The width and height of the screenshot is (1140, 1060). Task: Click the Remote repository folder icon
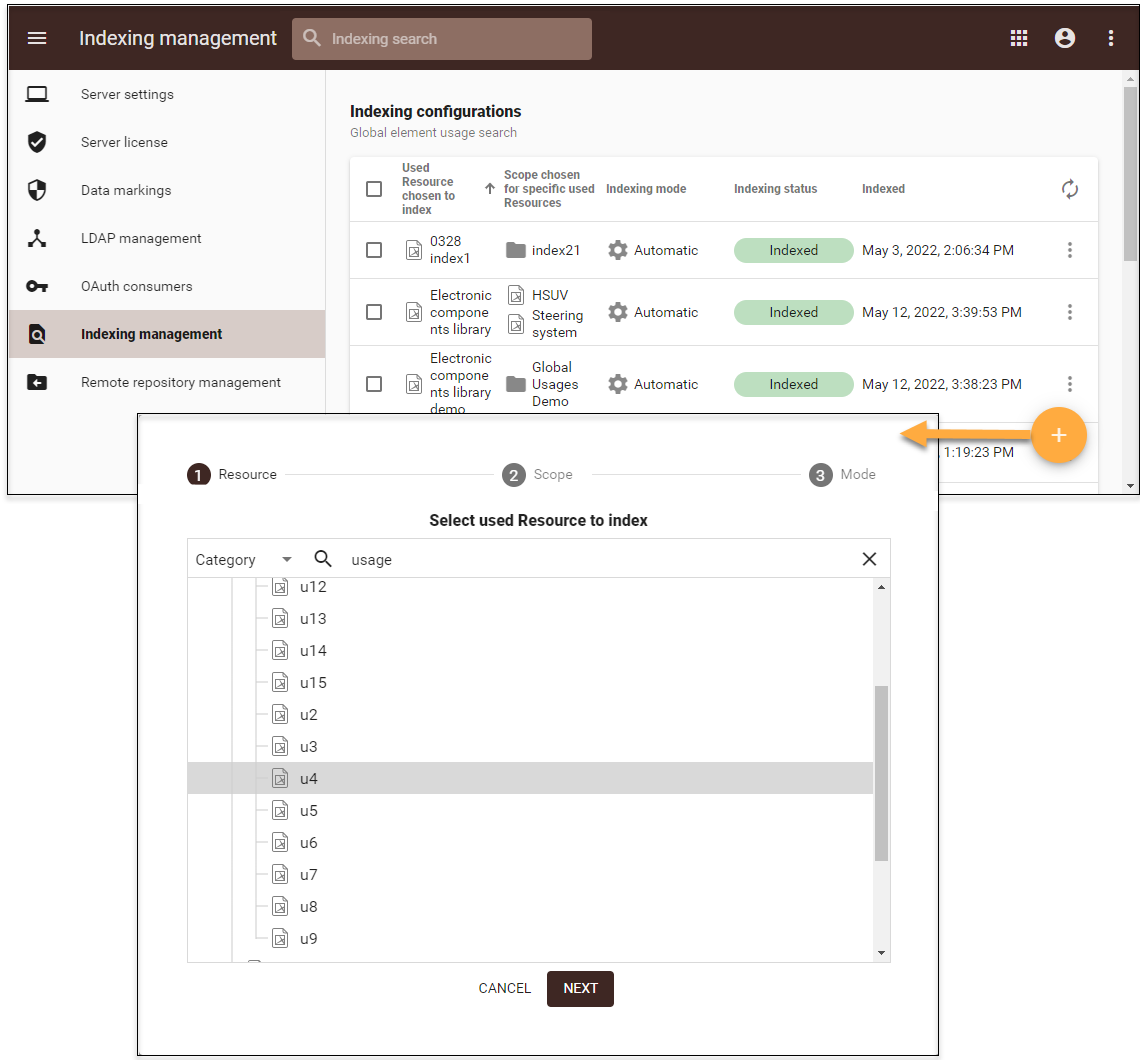click(37, 382)
